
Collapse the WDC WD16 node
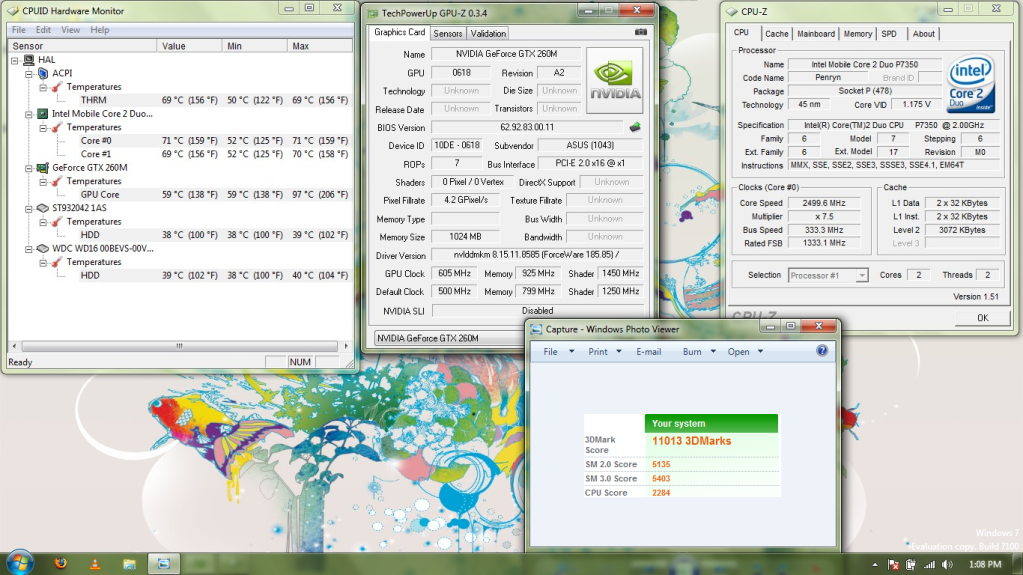pyautogui.click(x=29, y=249)
